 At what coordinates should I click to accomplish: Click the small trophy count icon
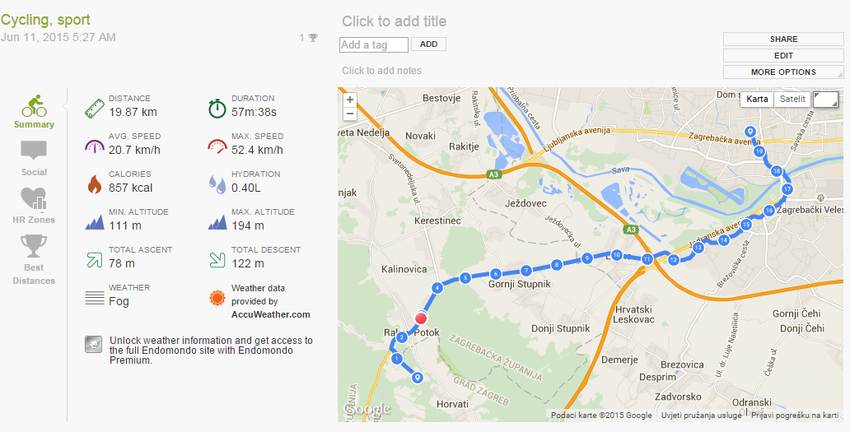pyautogui.click(x=312, y=38)
